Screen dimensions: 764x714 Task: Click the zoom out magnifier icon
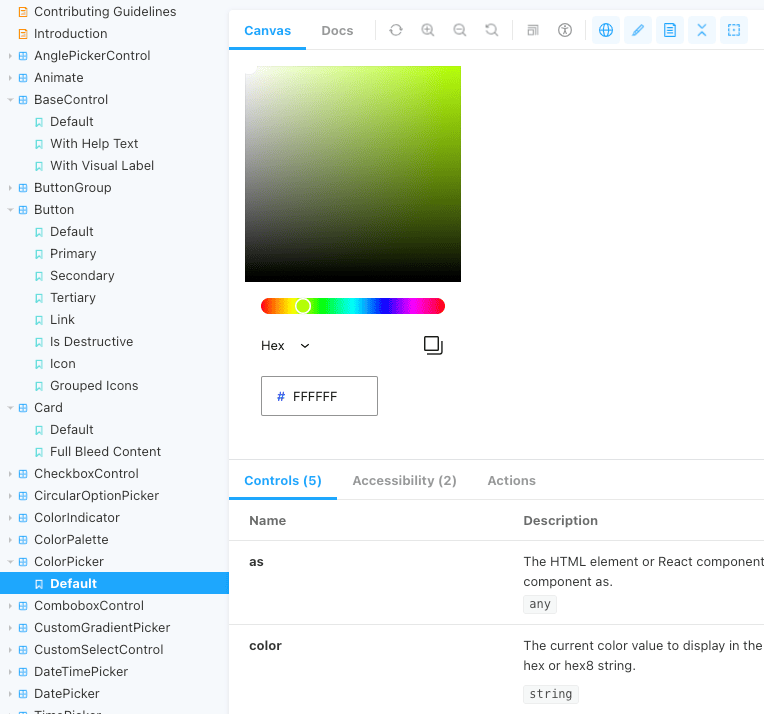pos(460,30)
